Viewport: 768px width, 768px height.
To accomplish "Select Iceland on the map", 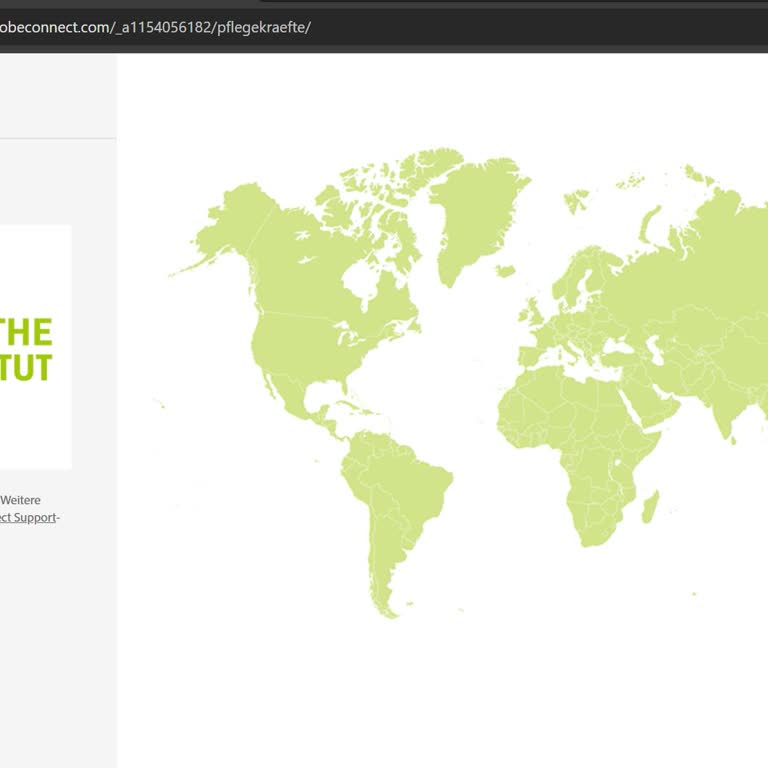I will [x=505, y=270].
